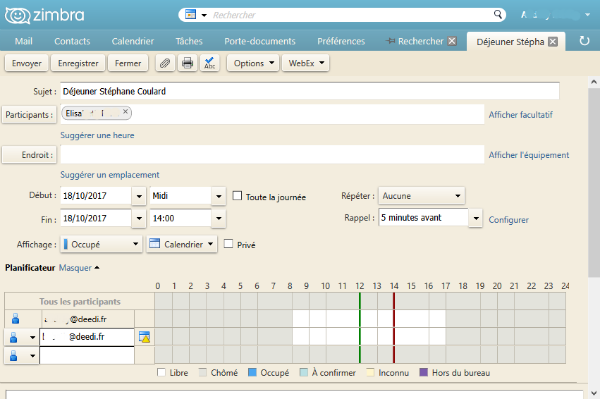The image size is (600, 399).
Task: Click the Endroit location input field
Action: pyautogui.click(x=272, y=155)
